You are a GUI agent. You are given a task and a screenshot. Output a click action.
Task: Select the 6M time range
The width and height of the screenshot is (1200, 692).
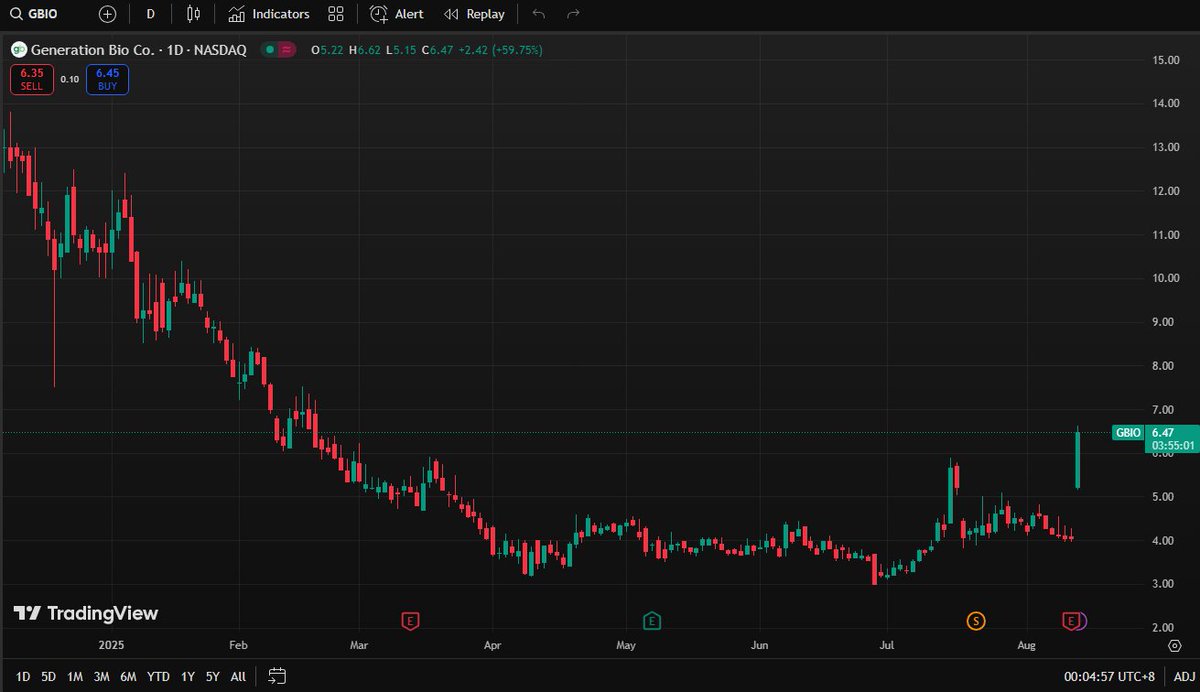click(128, 676)
